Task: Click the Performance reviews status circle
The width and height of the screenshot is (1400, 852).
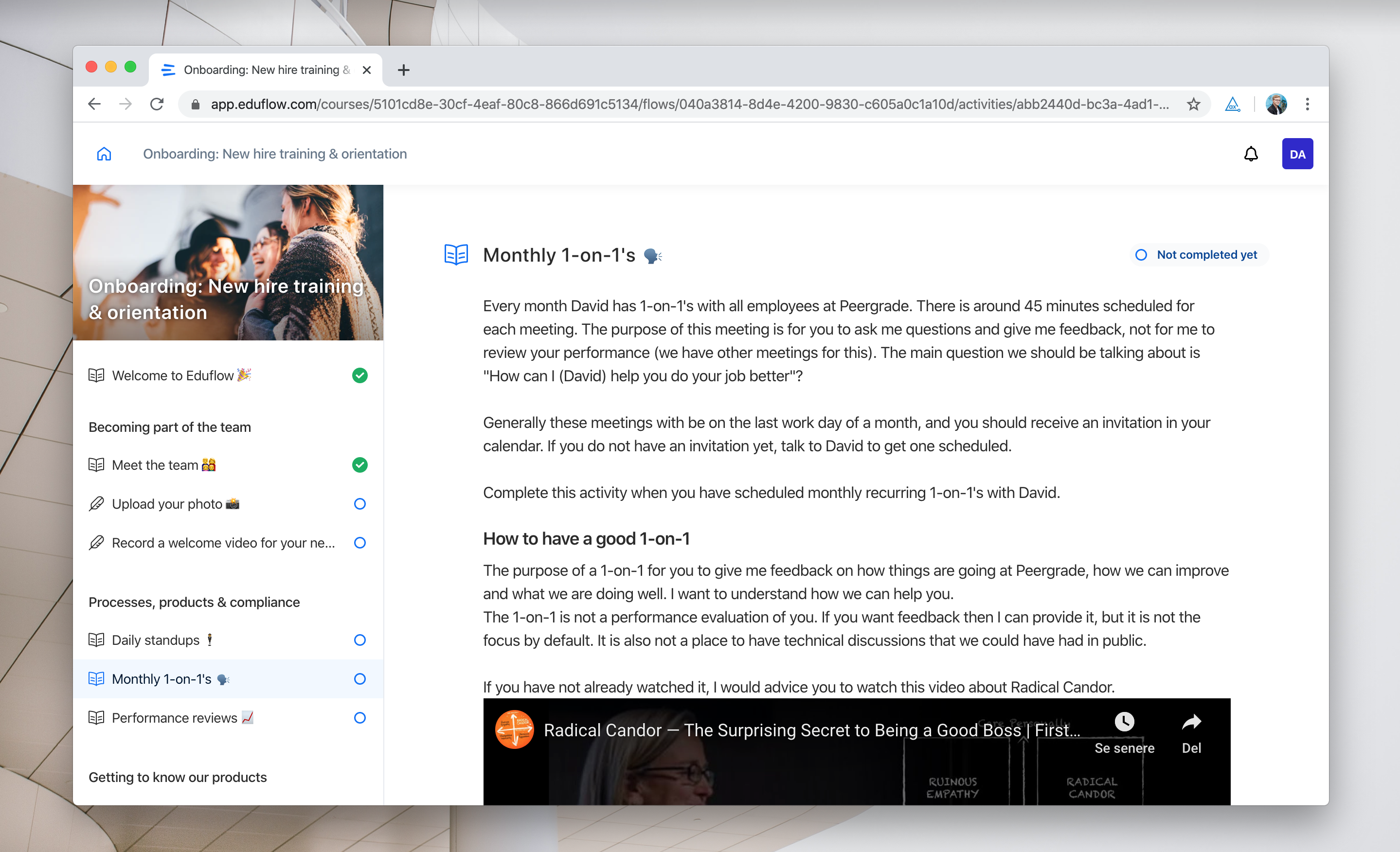Action: coord(359,718)
